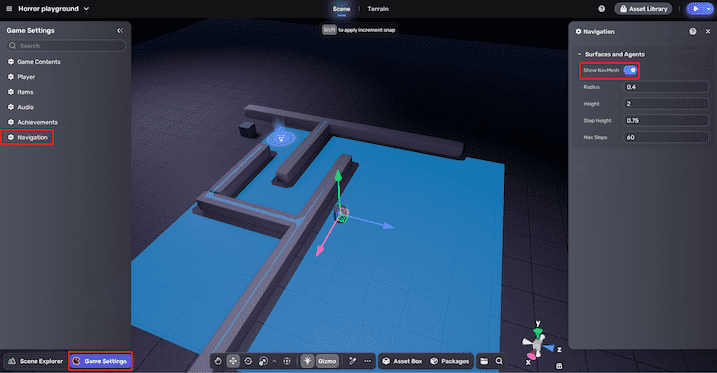The height and width of the screenshot is (373, 717).
Task: Click the help icon beside Asset Library
Action: tap(601, 9)
